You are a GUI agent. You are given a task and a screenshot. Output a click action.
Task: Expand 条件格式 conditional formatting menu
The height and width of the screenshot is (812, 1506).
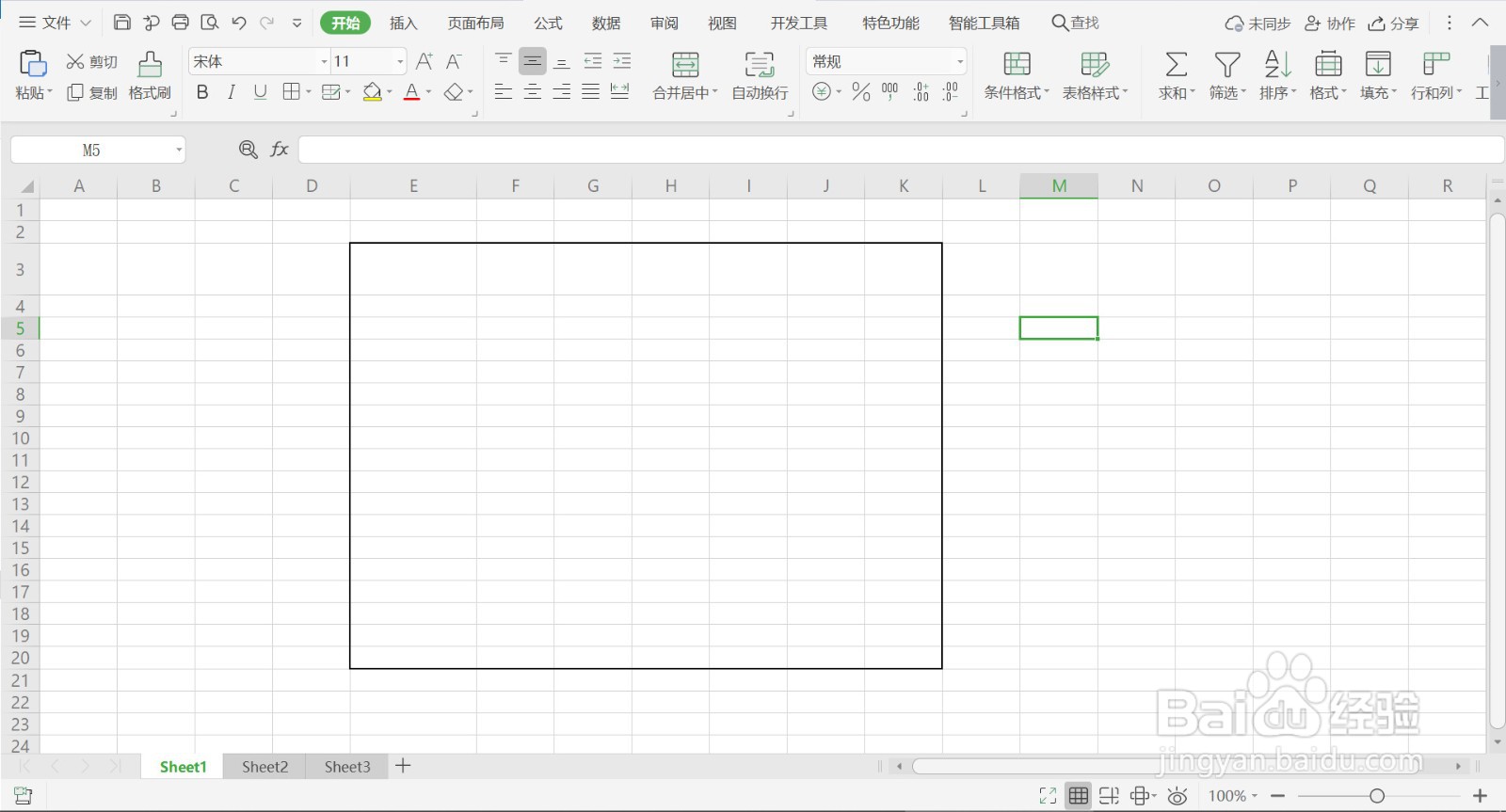point(1017,93)
